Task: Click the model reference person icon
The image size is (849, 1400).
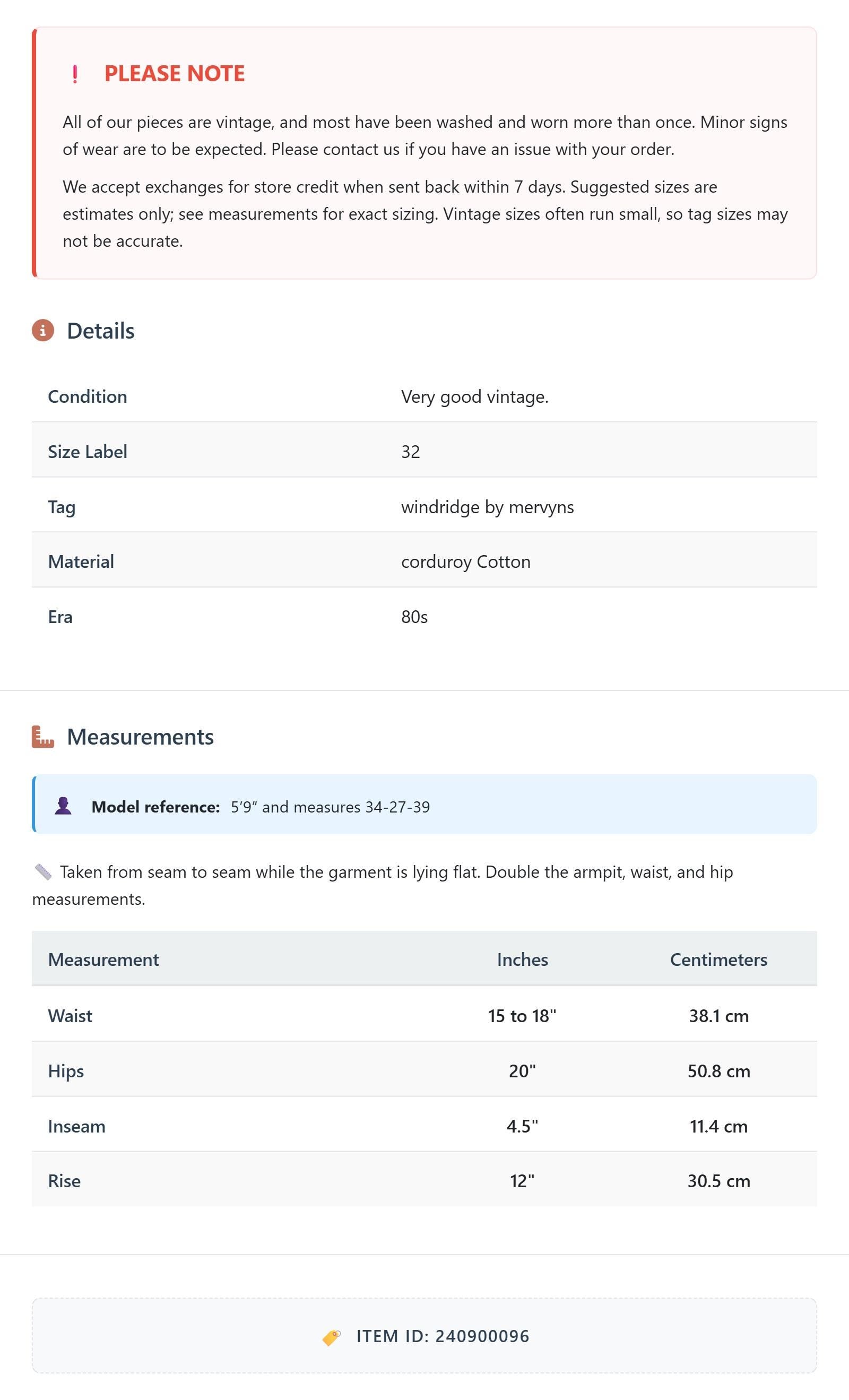Action: 63,806
